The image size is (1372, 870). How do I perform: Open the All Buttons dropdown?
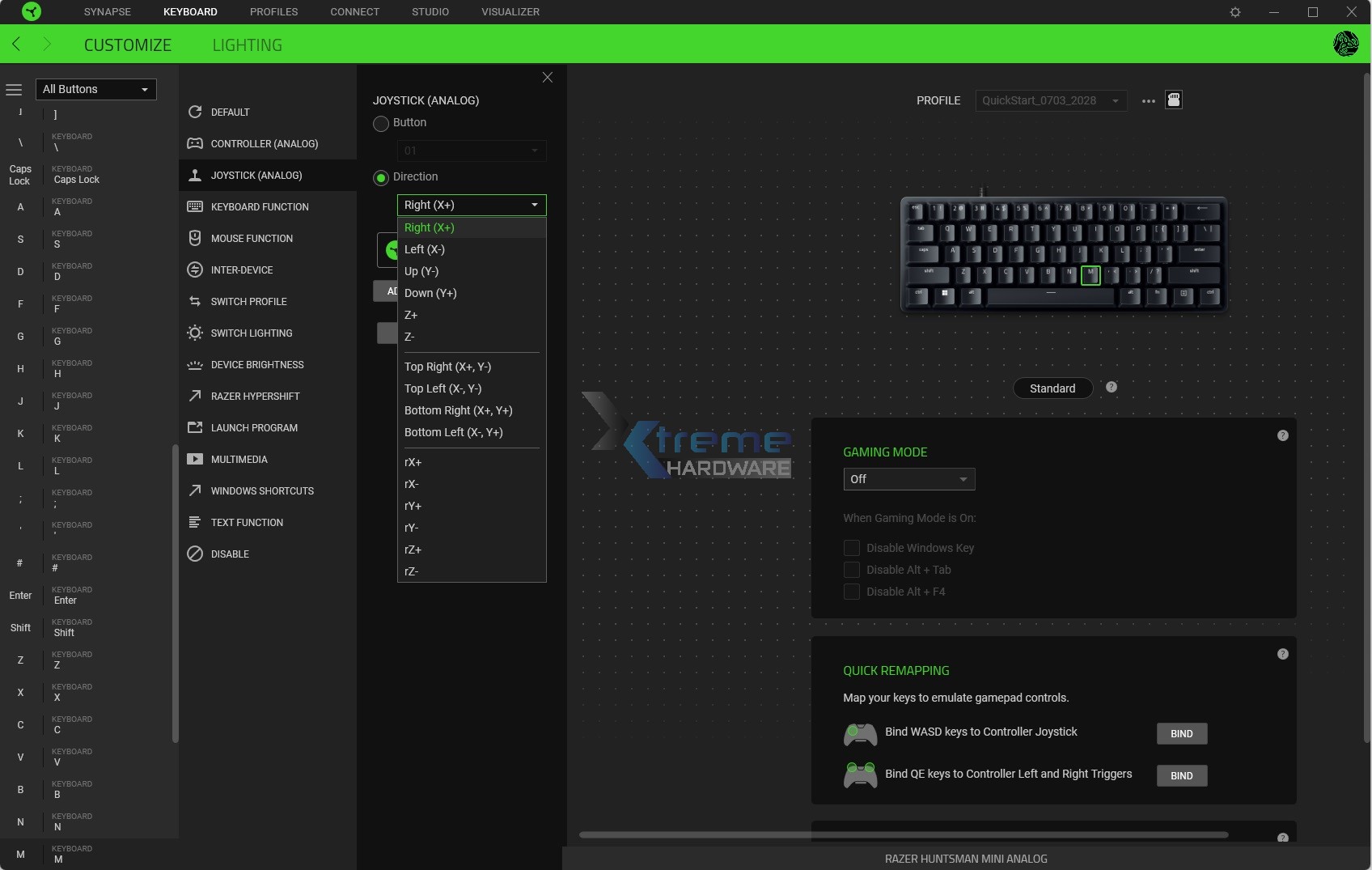tap(95, 89)
